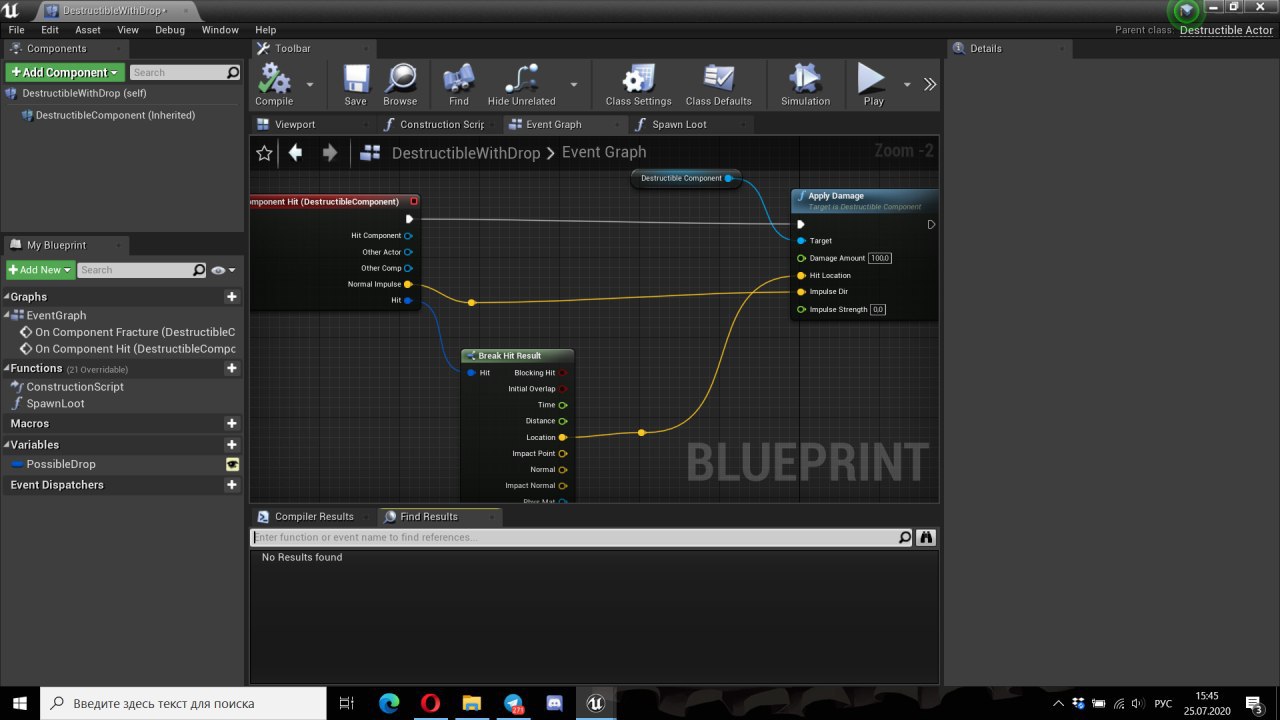Toggle PossibleDrop instance-editable eye icon
This screenshot has width=1280, height=720.
(x=232, y=464)
